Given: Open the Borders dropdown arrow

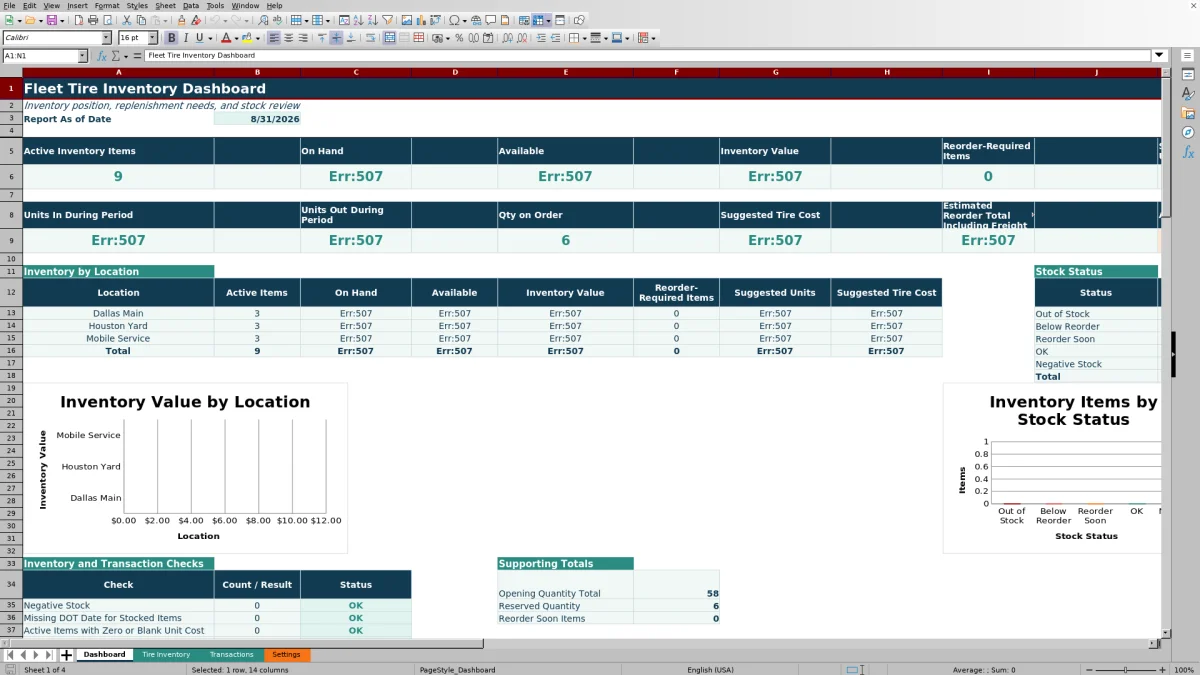Looking at the screenshot, I should [x=584, y=38].
